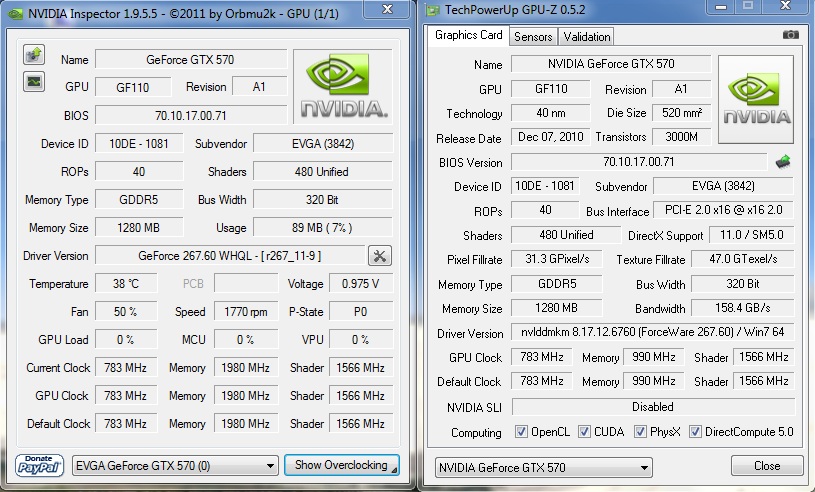Close the GPU-Z window
The image size is (815, 492).
point(785,6)
